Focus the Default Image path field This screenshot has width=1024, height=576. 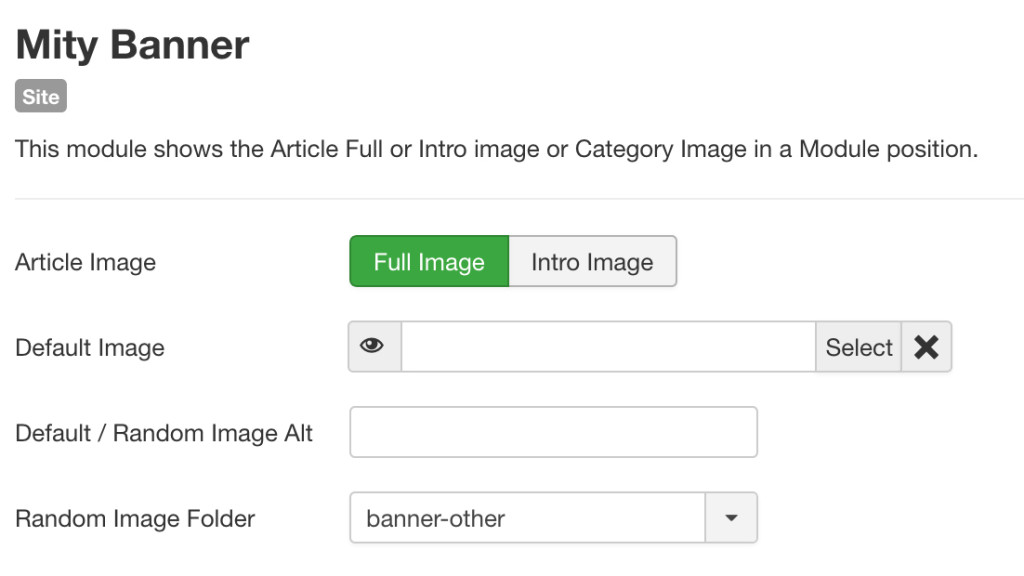point(608,347)
